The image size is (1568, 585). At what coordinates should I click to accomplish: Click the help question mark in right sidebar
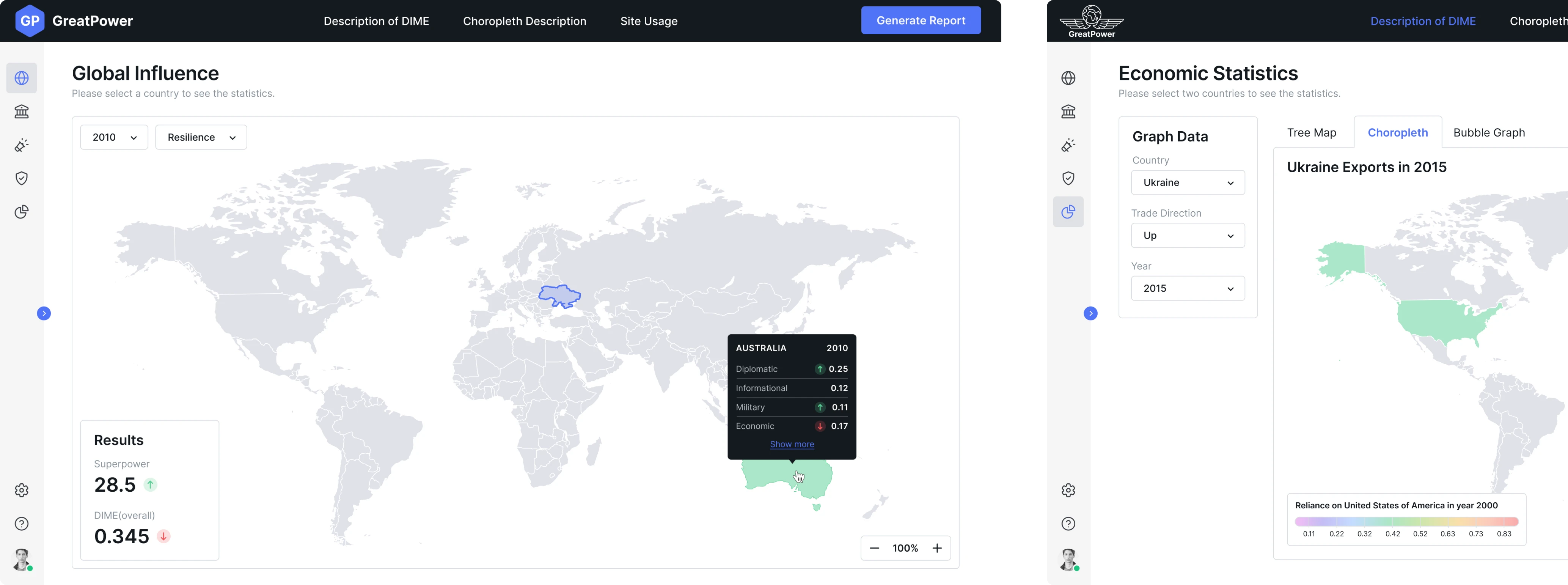click(x=1068, y=524)
